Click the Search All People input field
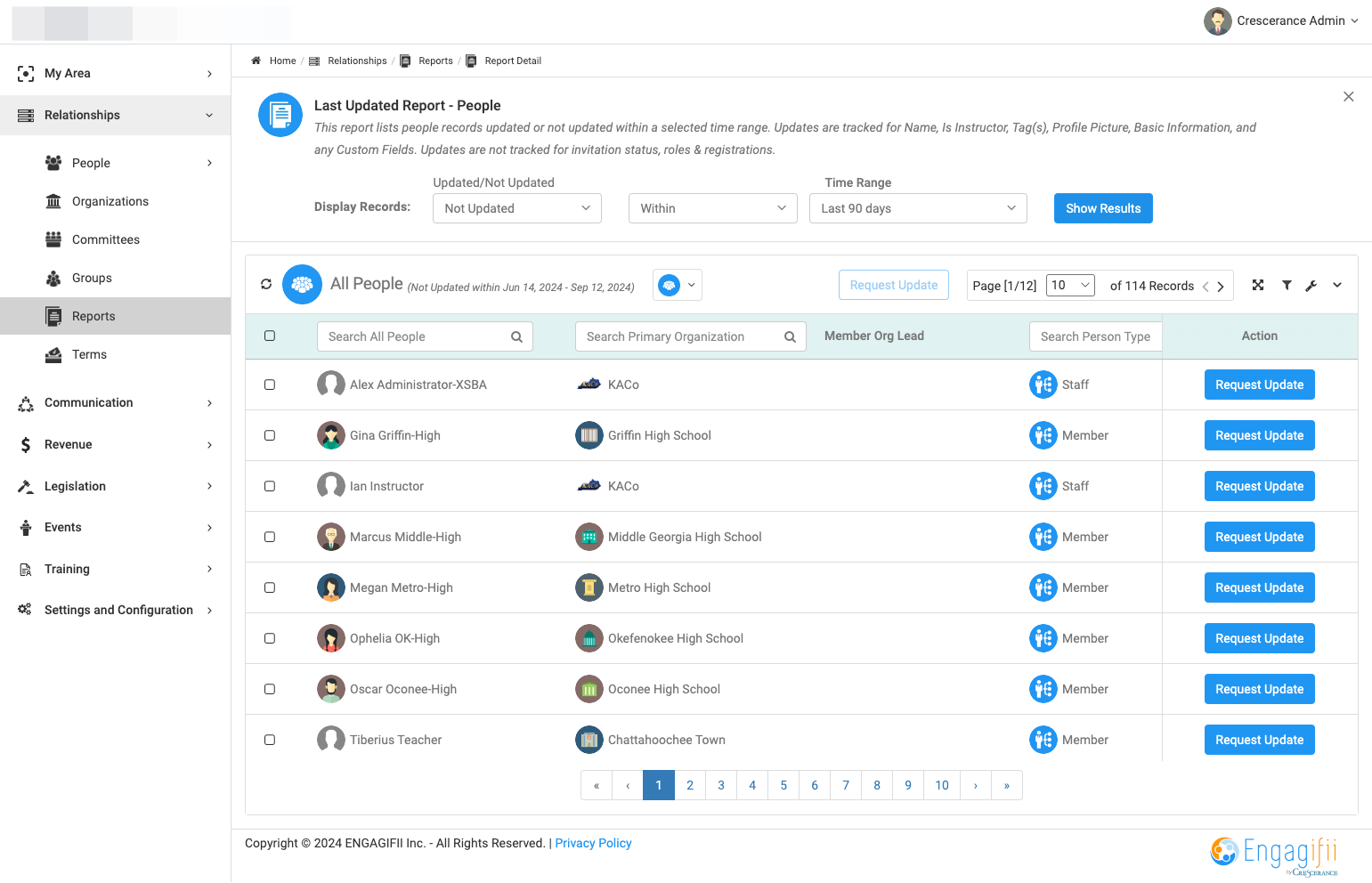Screen dimensions: 1372x883 tap(425, 336)
